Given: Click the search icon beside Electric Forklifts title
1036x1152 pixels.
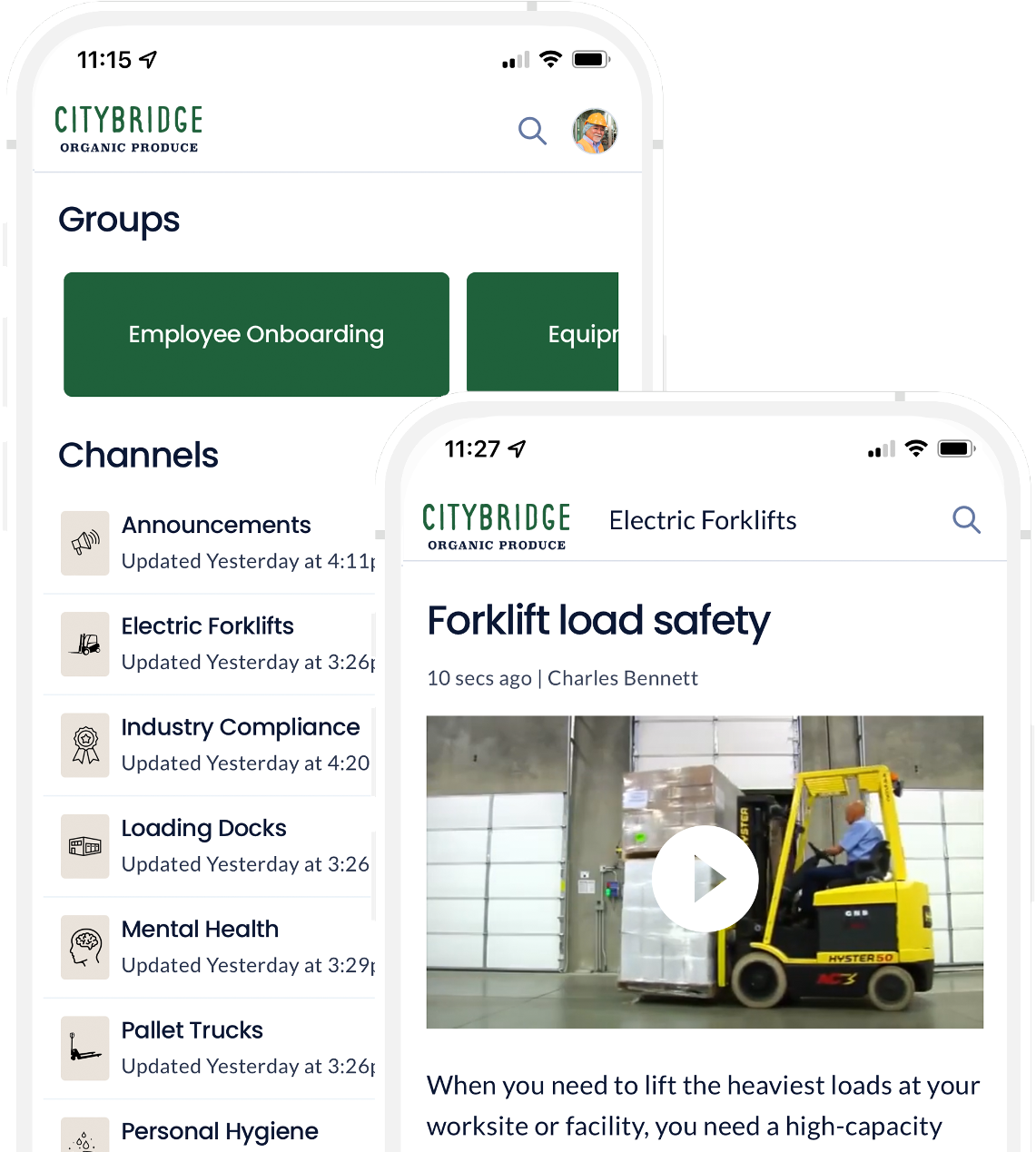Looking at the screenshot, I should (966, 520).
